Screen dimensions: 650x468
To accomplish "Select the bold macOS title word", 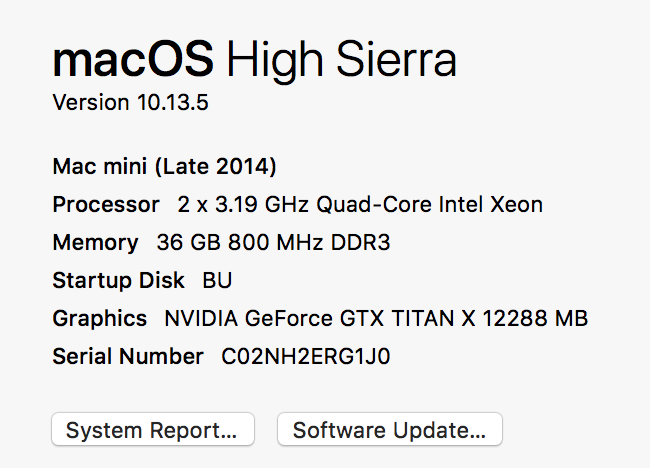I will click(x=133, y=61).
